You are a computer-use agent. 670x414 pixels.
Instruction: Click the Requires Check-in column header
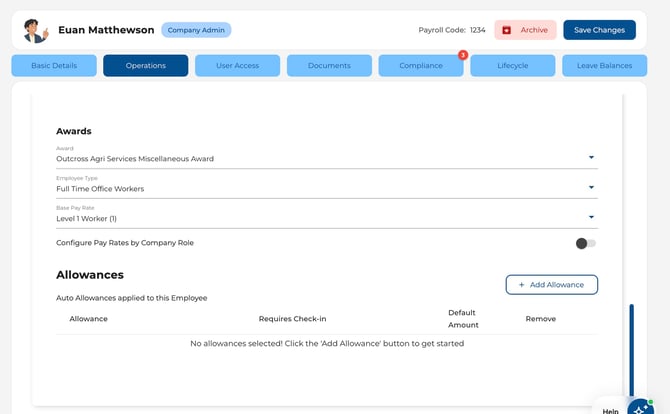(292, 319)
